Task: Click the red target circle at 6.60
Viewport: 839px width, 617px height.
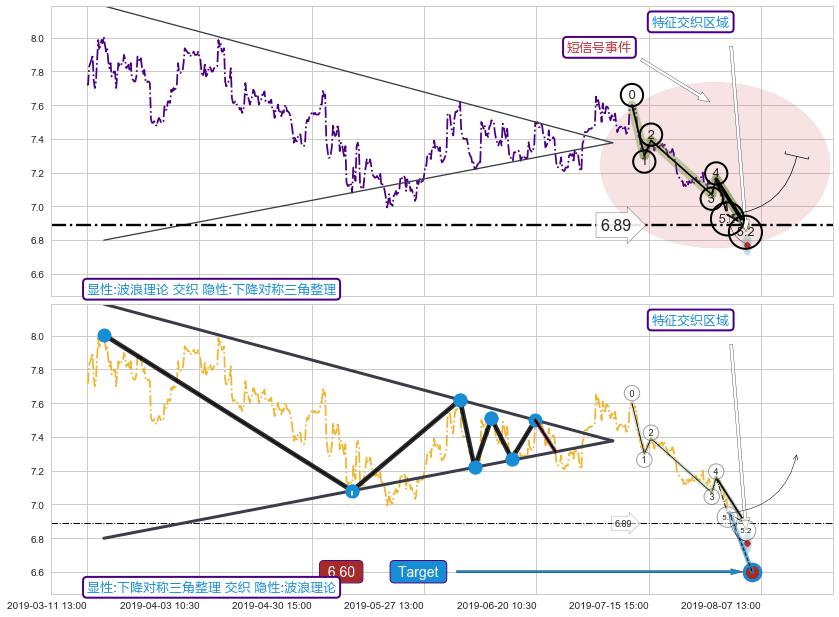Action: click(753, 572)
